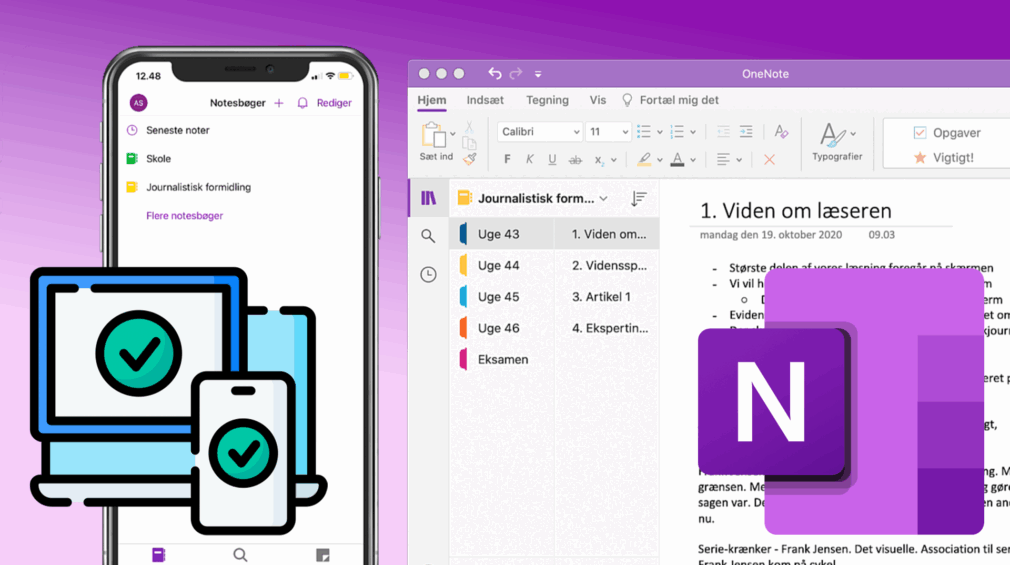This screenshot has height=565, width=1010.
Task: Select the Eksamen section
Action: click(x=502, y=359)
